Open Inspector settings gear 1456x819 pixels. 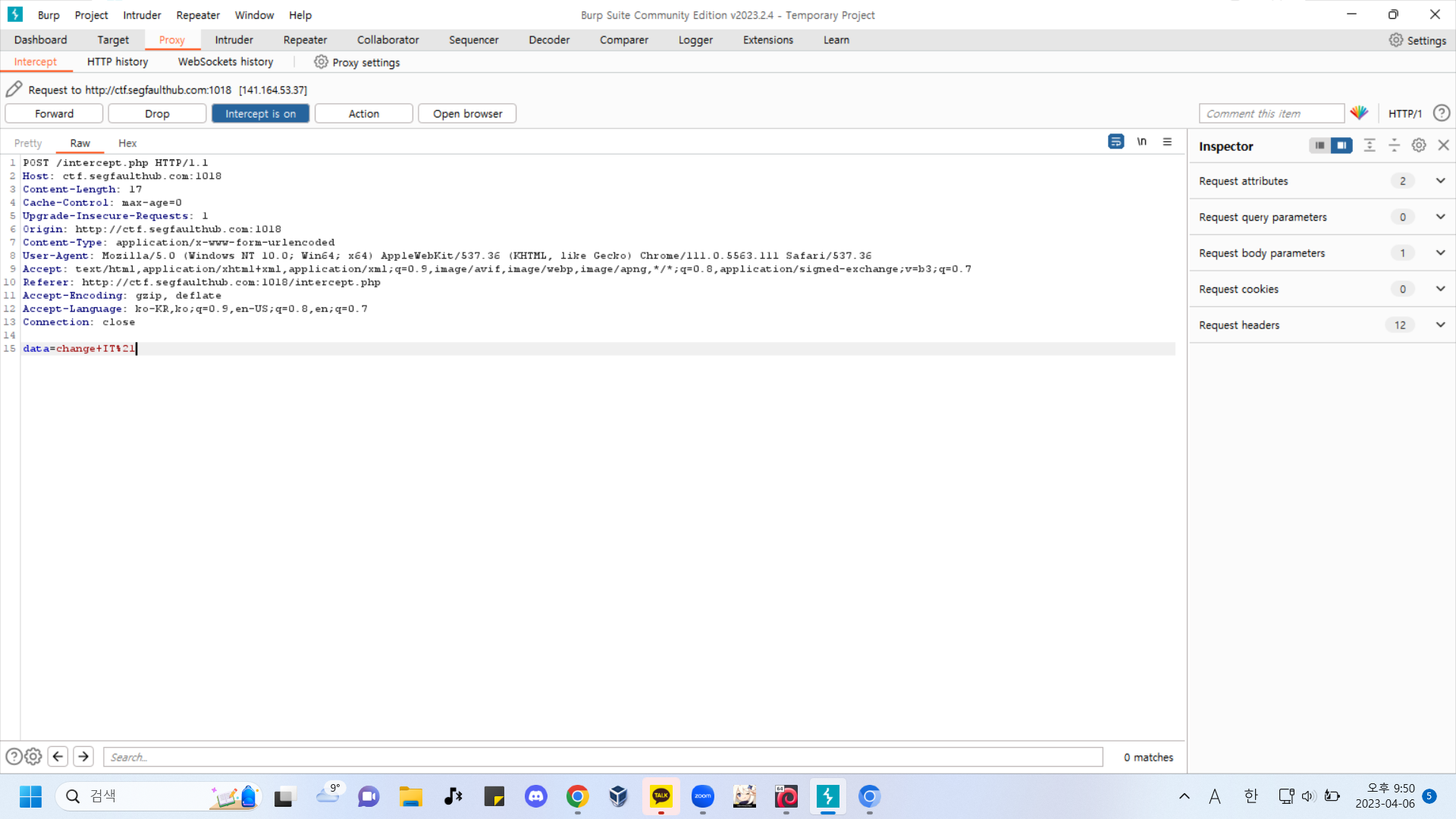coord(1419,146)
